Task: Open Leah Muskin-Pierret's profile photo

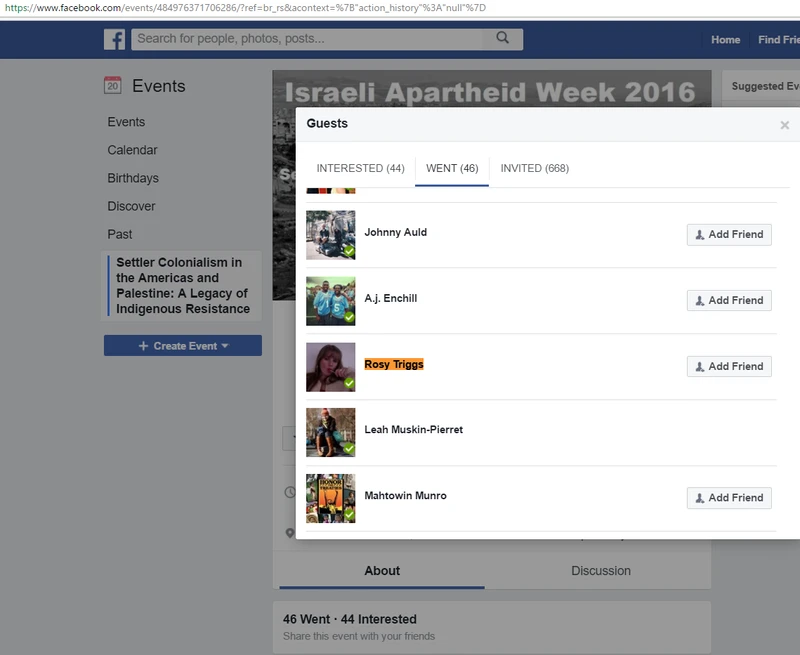Action: coord(331,433)
